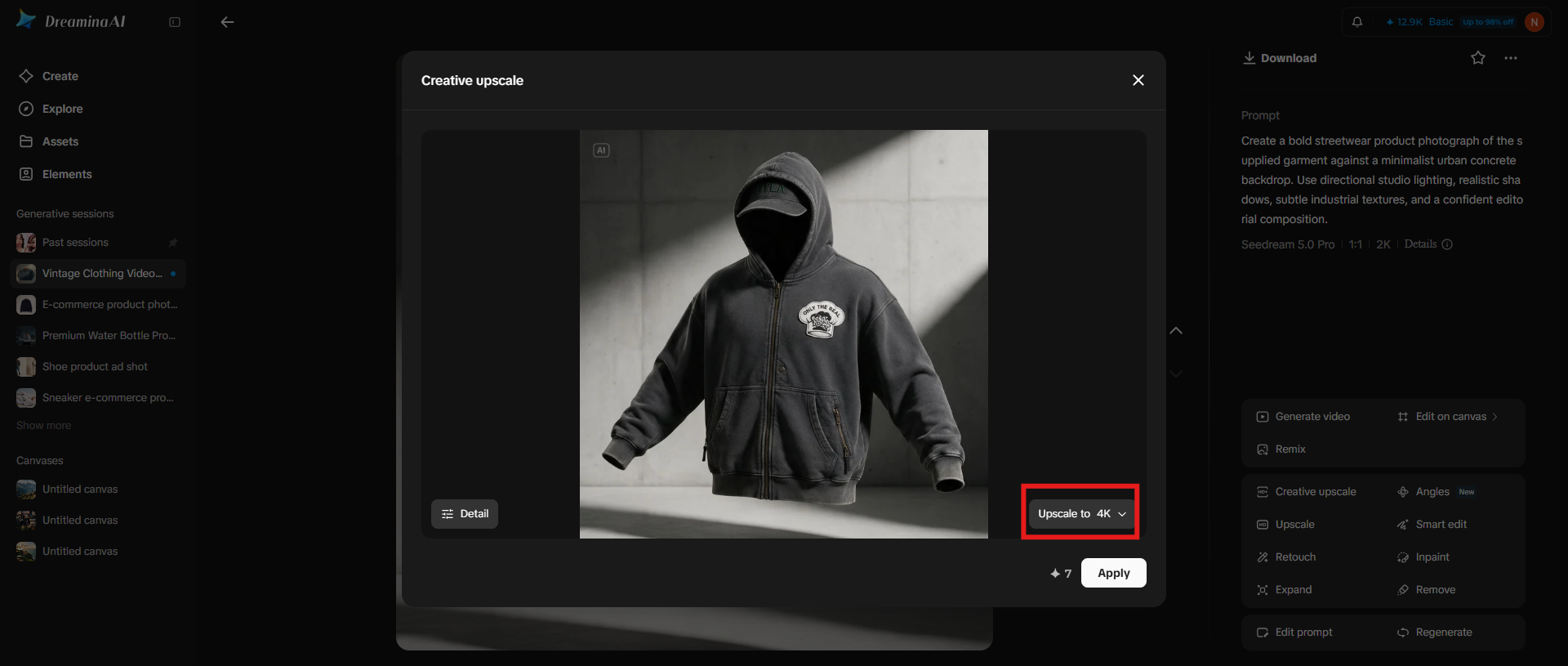Click Generate video option
Image resolution: width=1568 pixels, height=666 pixels.
pos(1303,417)
